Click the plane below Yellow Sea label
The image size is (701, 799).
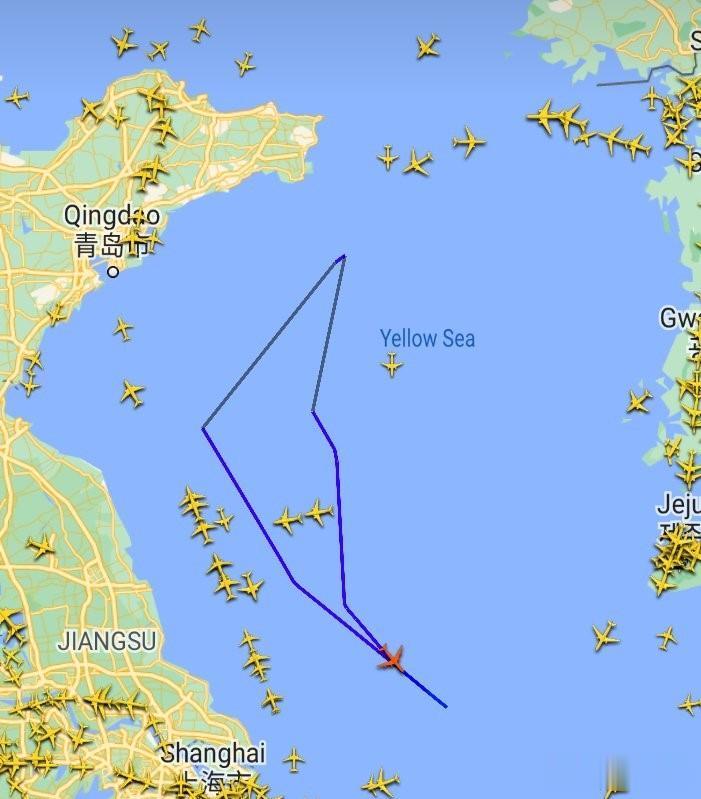pos(391,365)
